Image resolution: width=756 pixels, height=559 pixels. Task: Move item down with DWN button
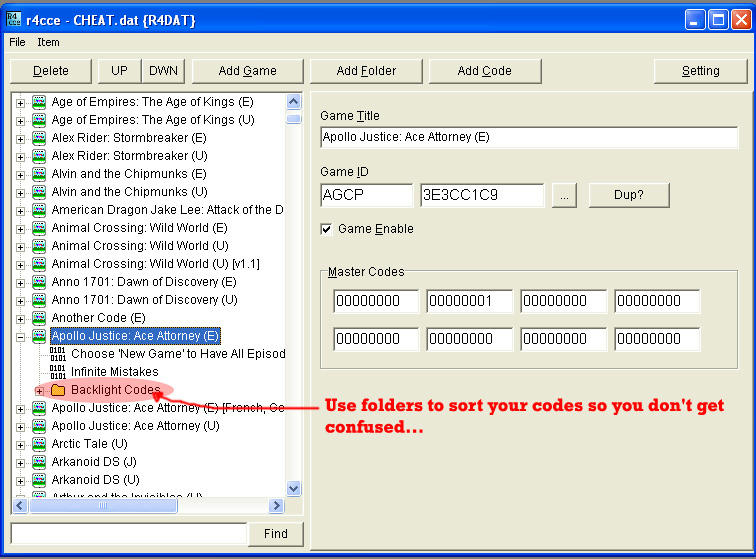point(163,71)
